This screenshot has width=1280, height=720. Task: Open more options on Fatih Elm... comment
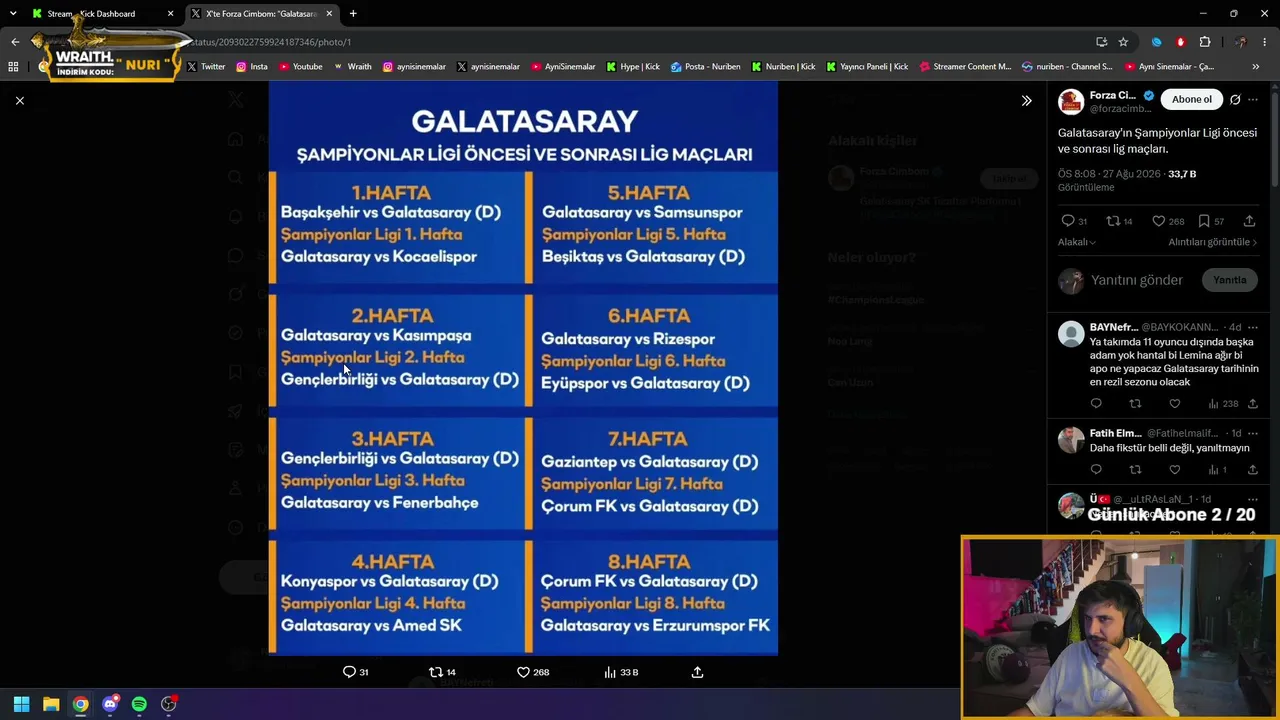(x=1253, y=433)
